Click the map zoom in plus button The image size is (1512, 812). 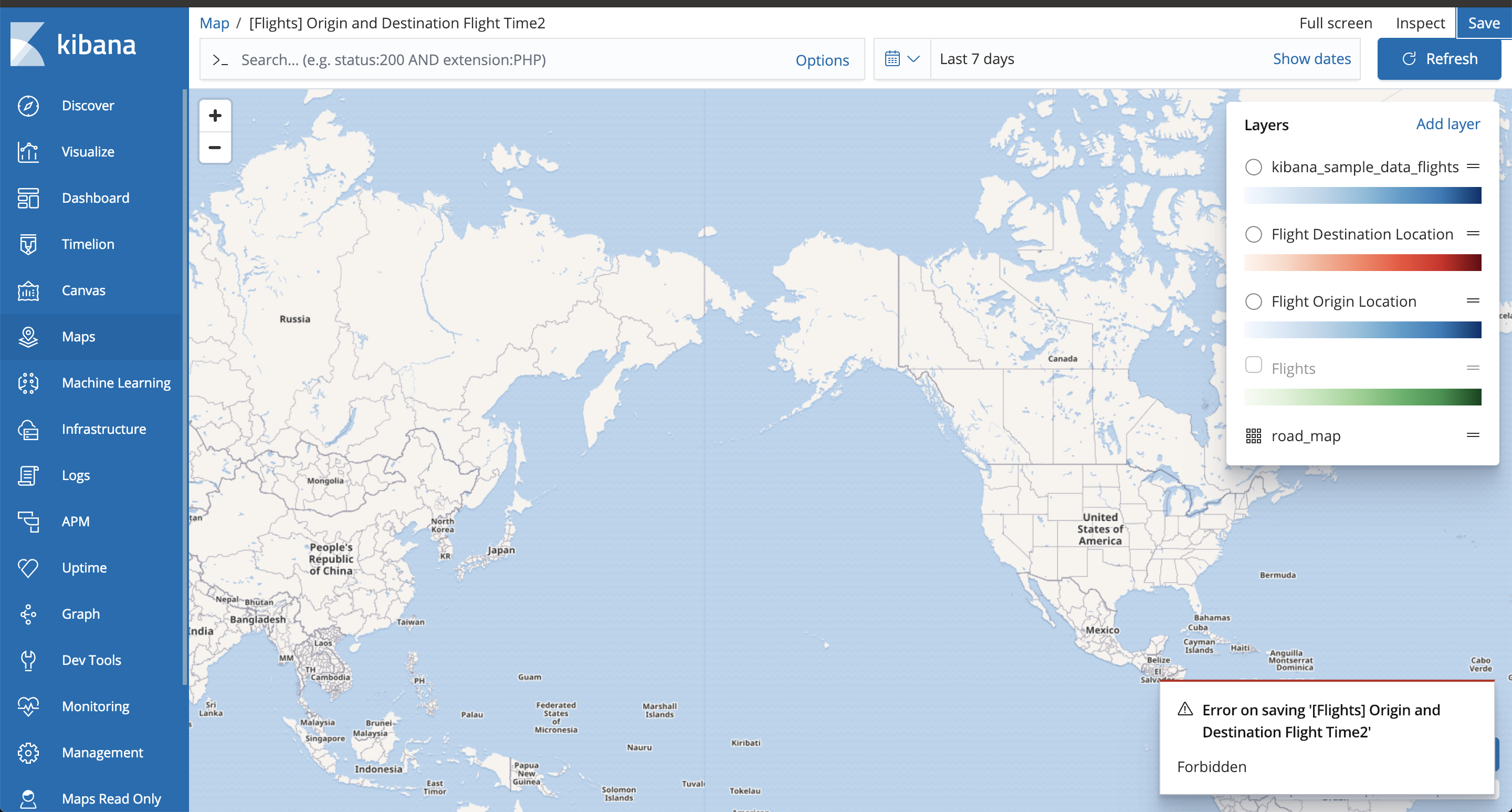coord(215,116)
